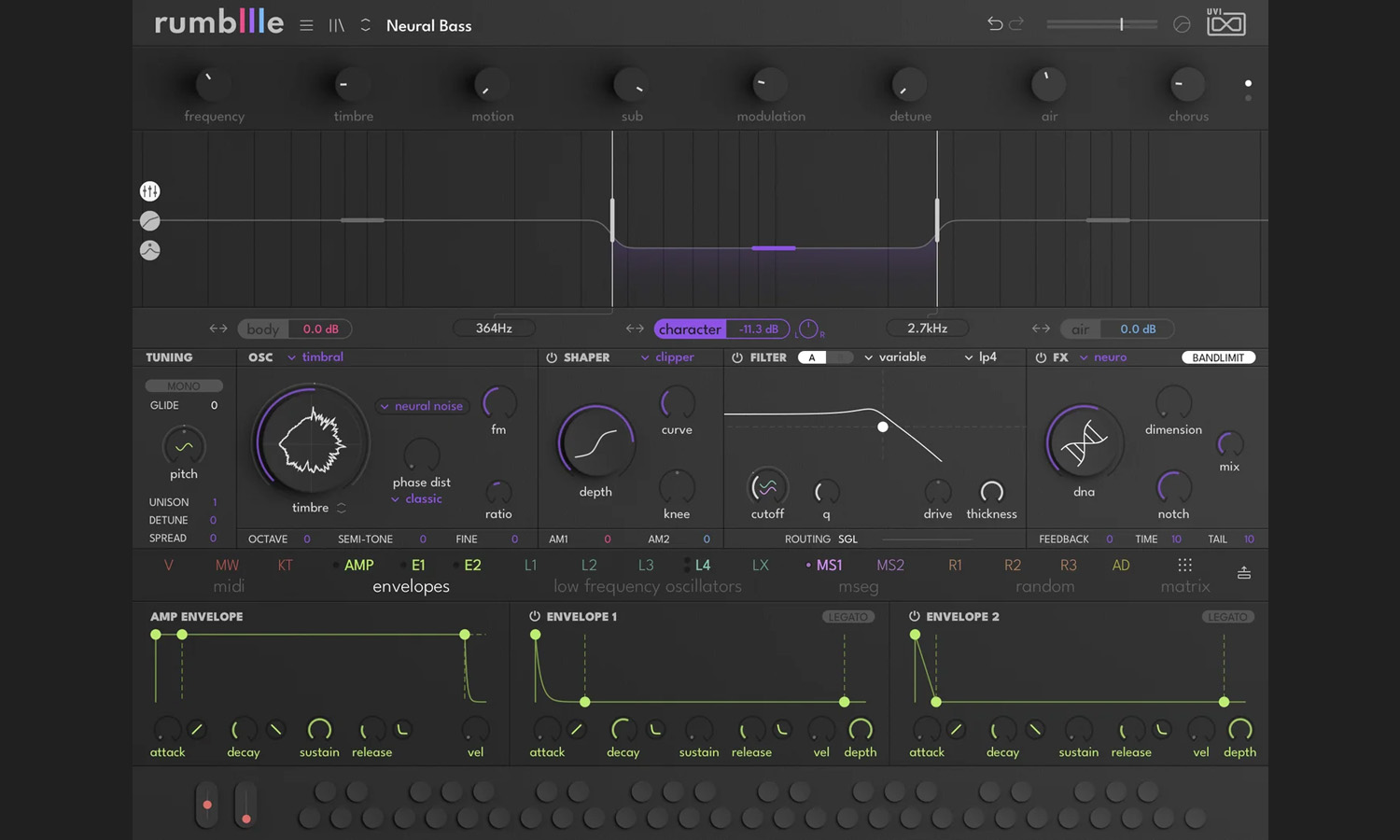Viewport: 1400px width, 840px height.
Task: Select the character band button
Action: tap(690, 329)
